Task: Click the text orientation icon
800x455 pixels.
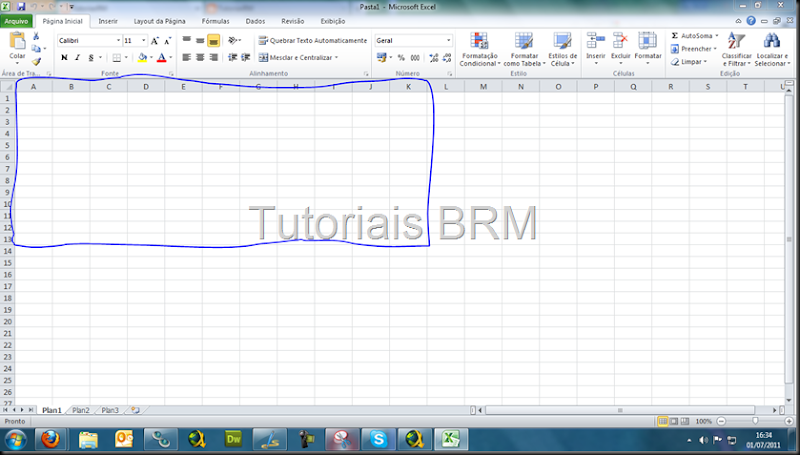Action: coord(234,40)
